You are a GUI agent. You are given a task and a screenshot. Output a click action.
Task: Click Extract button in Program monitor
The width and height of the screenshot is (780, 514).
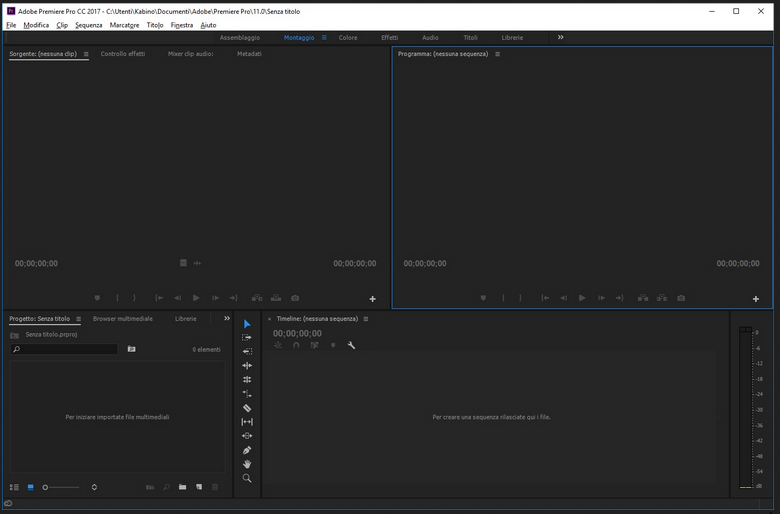point(662,298)
